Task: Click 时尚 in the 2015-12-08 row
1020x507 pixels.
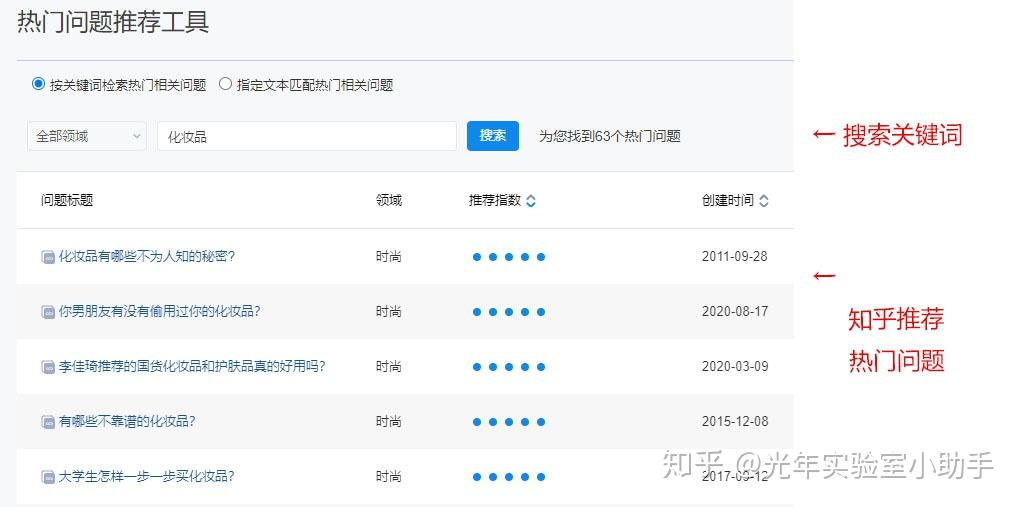Action: tap(388, 421)
